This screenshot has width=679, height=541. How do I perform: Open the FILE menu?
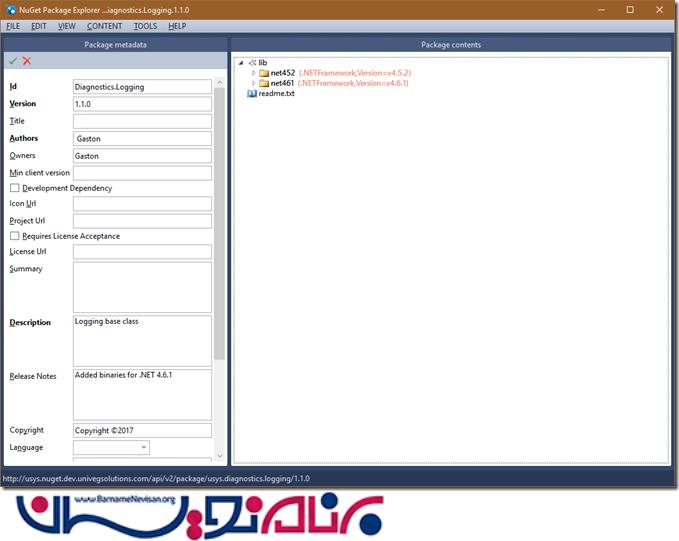13,26
